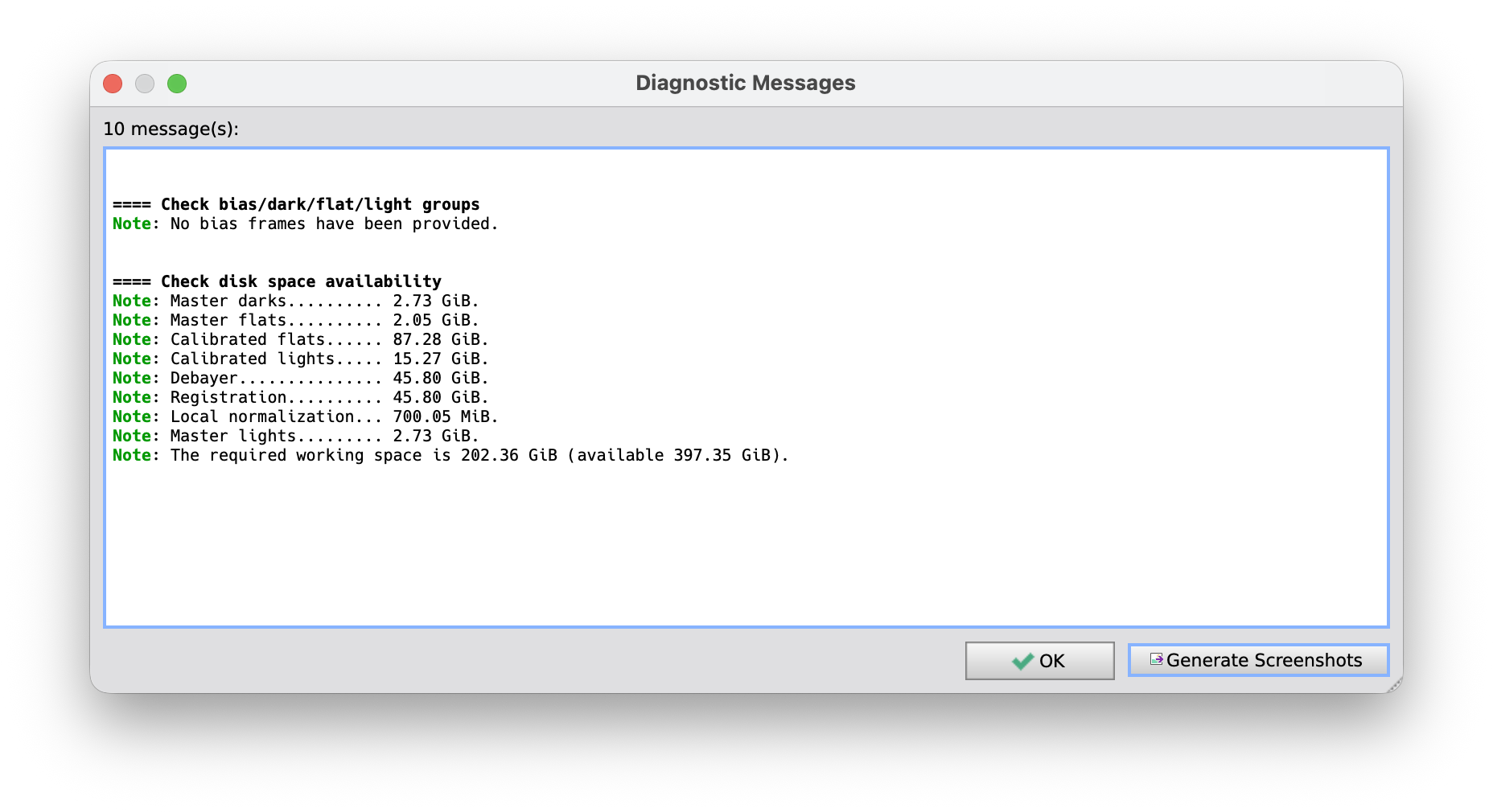Click the Generate Screenshots document icon
Viewport: 1493px width, 812px height.
pos(1156,659)
